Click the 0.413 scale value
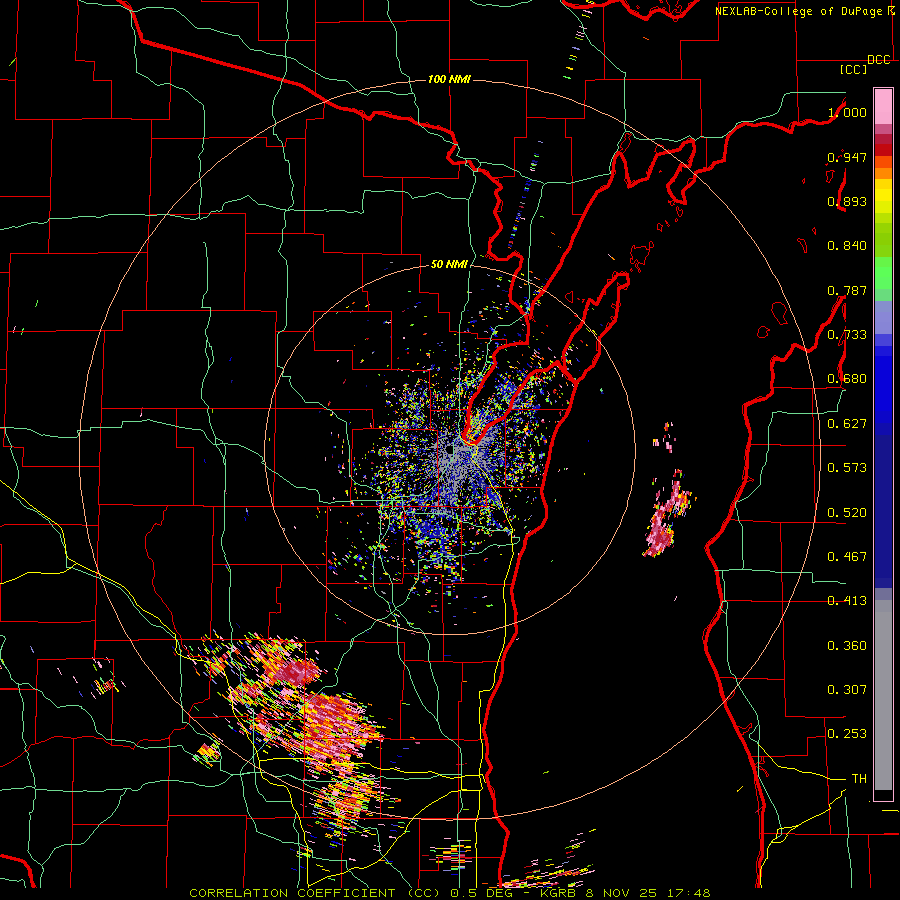The width and height of the screenshot is (900, 900). pyautogui.click(x=847, y=601)
